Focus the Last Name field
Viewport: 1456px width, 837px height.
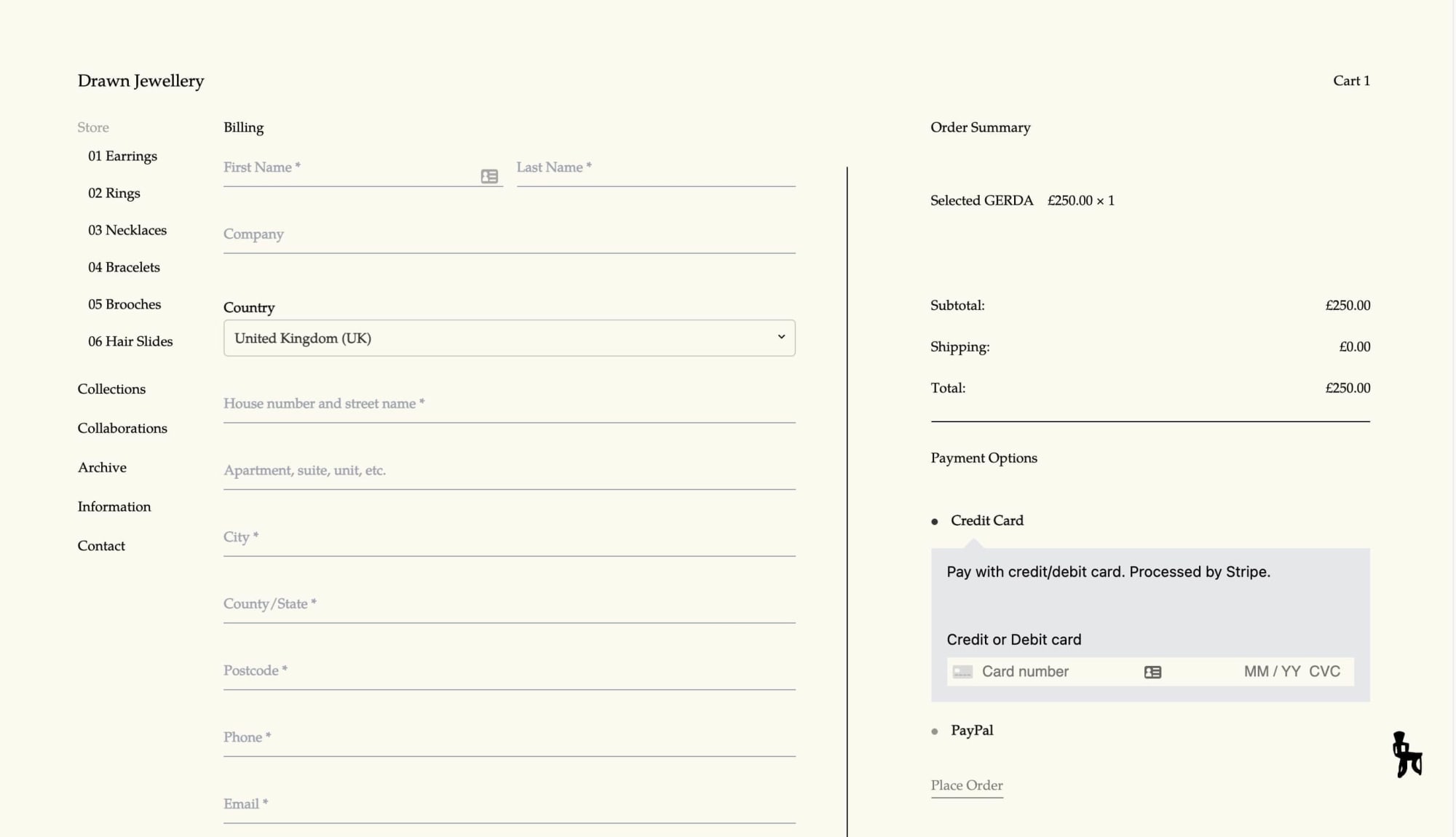pyautogui.click(x=655, y=168)
